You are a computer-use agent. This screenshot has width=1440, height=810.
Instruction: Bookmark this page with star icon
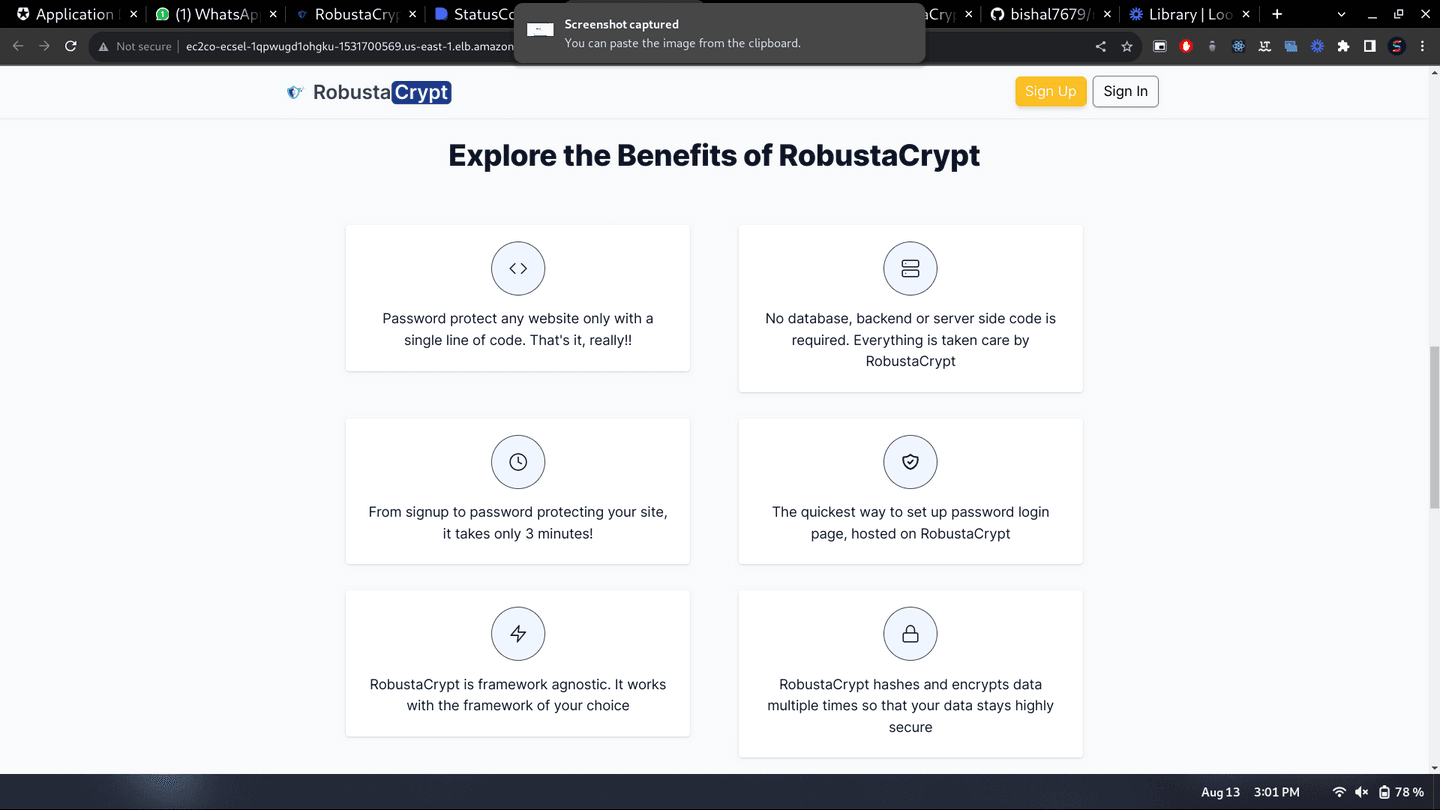(x=1127, y=46)
